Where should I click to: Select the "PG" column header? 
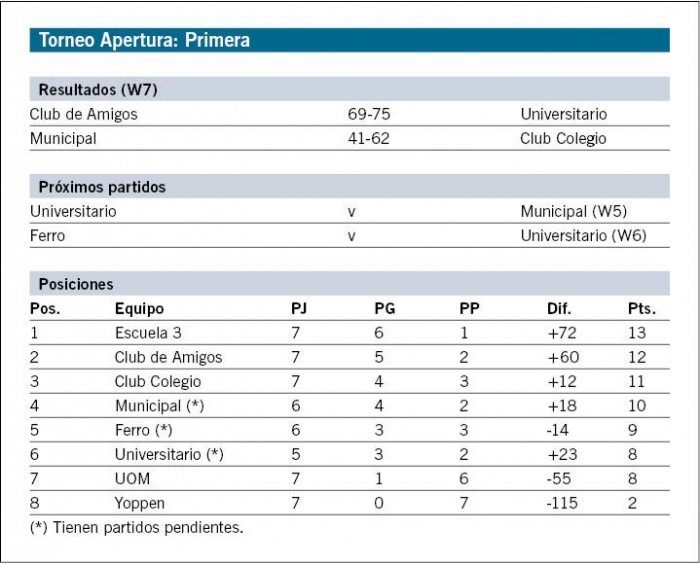(x=384, y=309)
